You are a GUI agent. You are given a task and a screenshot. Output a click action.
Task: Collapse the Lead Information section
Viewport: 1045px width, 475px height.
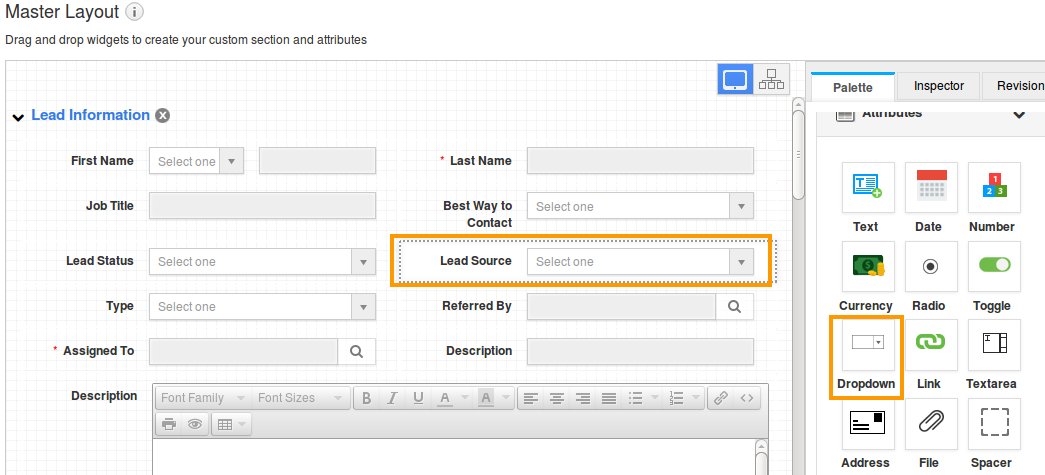tap(18, 117)
